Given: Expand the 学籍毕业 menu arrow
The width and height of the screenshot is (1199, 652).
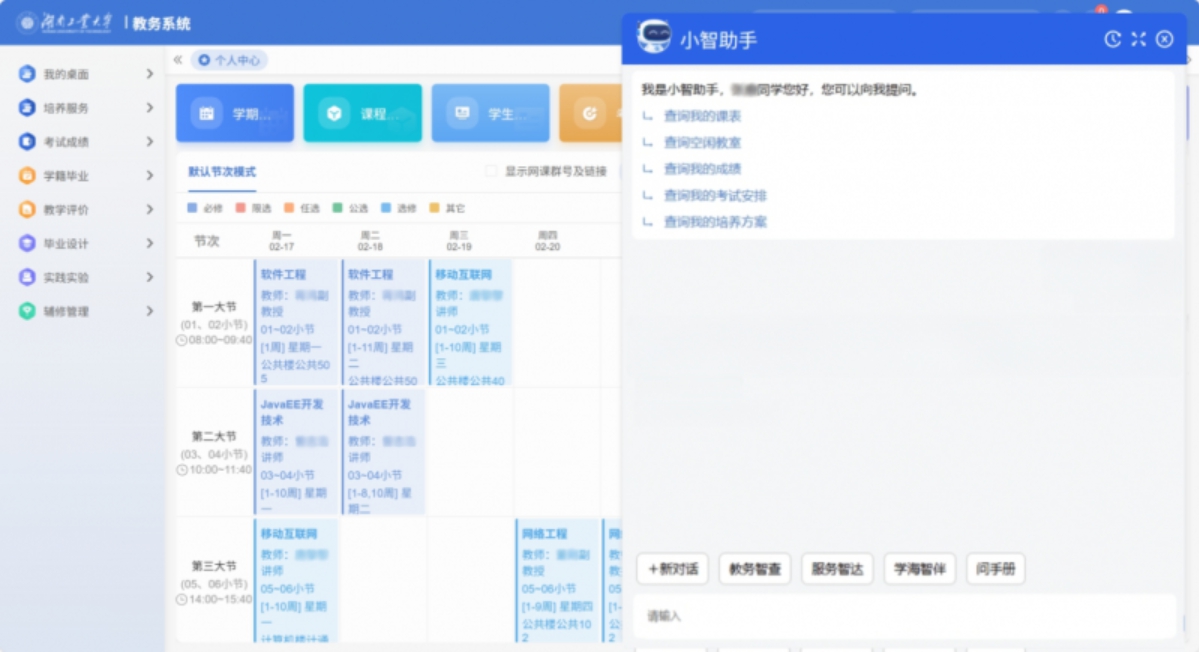Looking at the screenshot, I should [149, 176].
